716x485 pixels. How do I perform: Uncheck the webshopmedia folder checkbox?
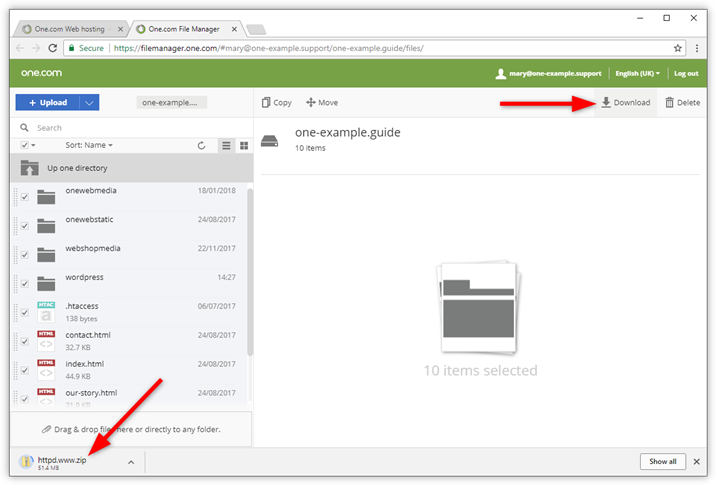(x=25, y=254)
